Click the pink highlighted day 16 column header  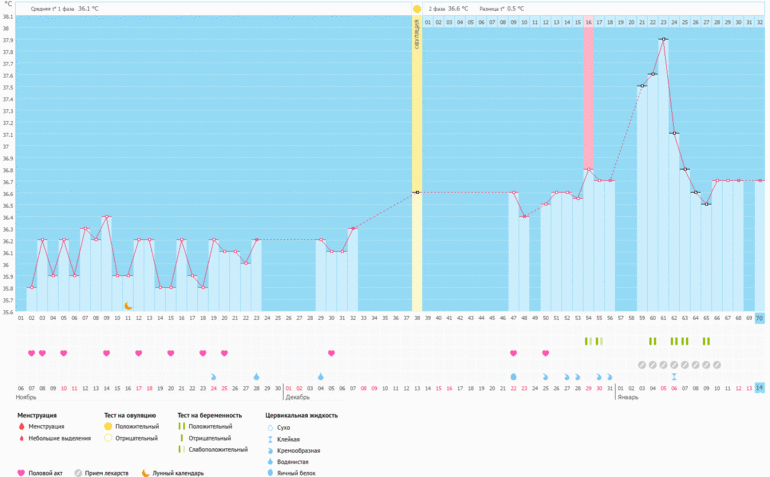tap(588, 22)
